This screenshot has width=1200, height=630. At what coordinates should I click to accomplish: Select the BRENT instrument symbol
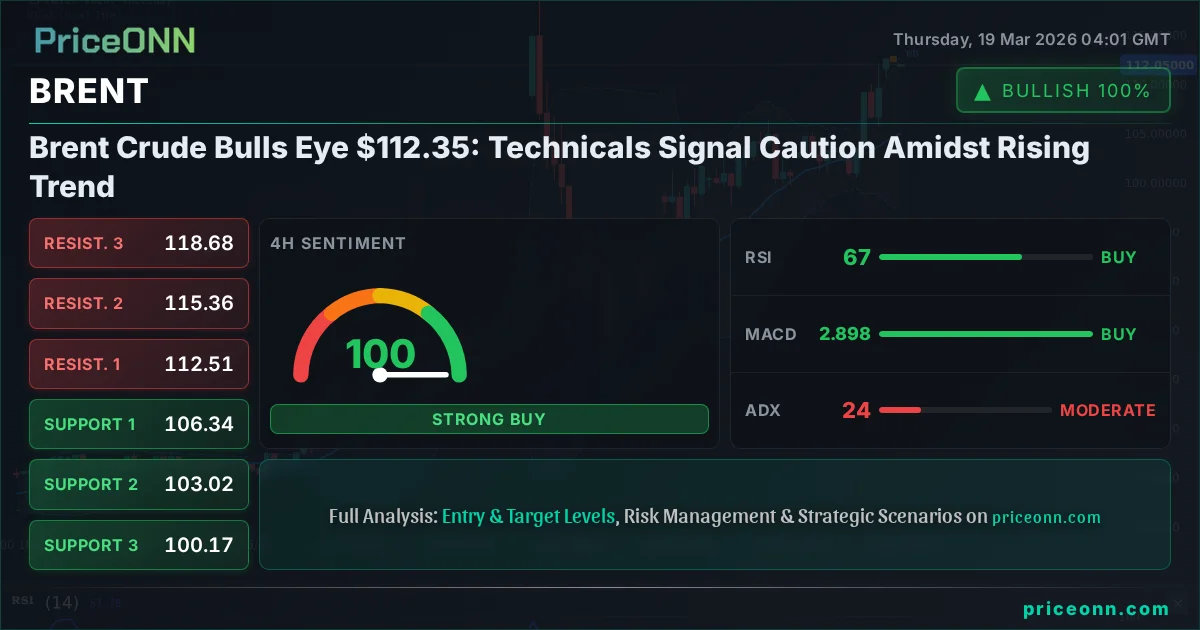(x=88, y=91)
